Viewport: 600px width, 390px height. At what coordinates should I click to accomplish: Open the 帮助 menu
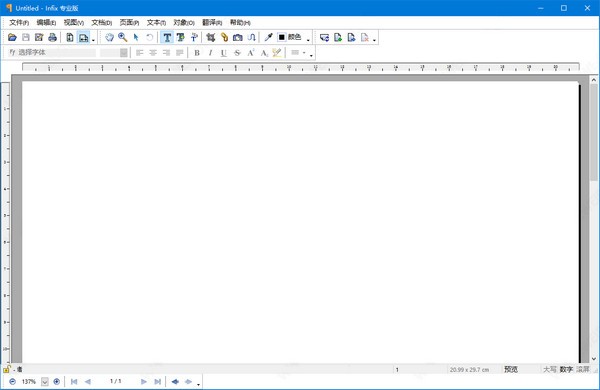(x=240, y=23)
